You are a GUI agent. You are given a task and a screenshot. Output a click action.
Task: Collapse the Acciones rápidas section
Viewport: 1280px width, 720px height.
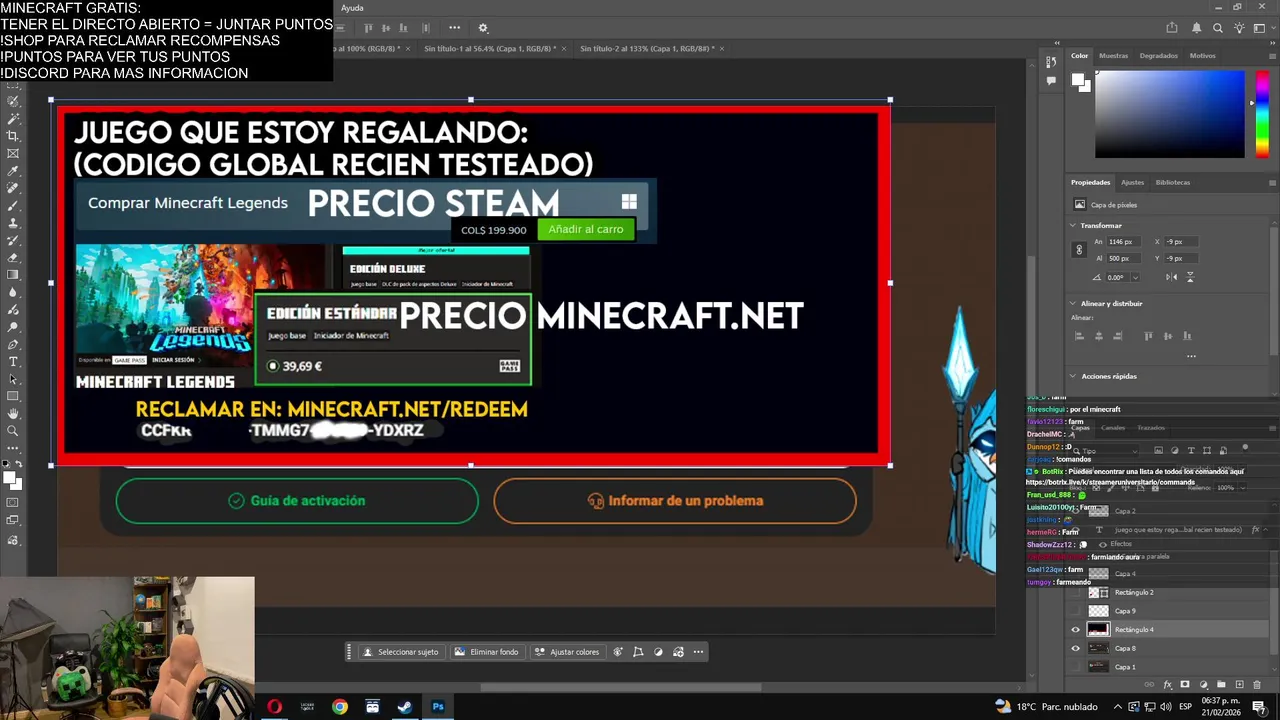[1074, 376]
